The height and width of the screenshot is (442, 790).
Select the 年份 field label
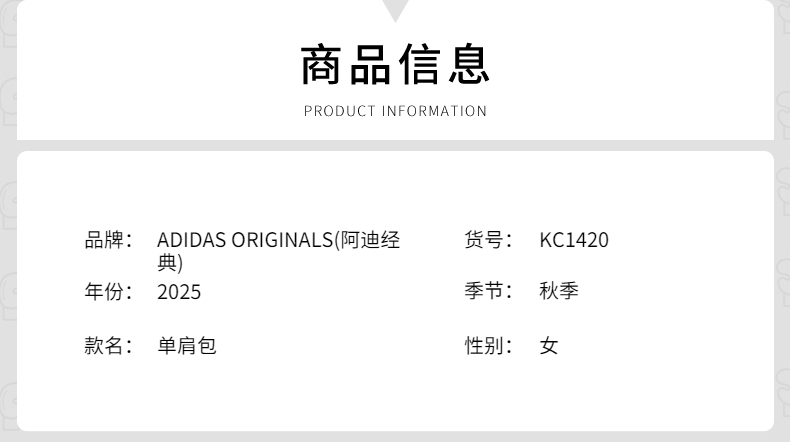click(x=108, y=292)
